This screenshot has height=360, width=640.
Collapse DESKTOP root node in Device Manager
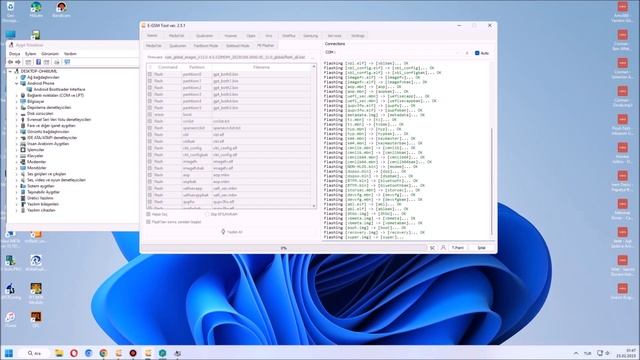click(x=11, y=71)
